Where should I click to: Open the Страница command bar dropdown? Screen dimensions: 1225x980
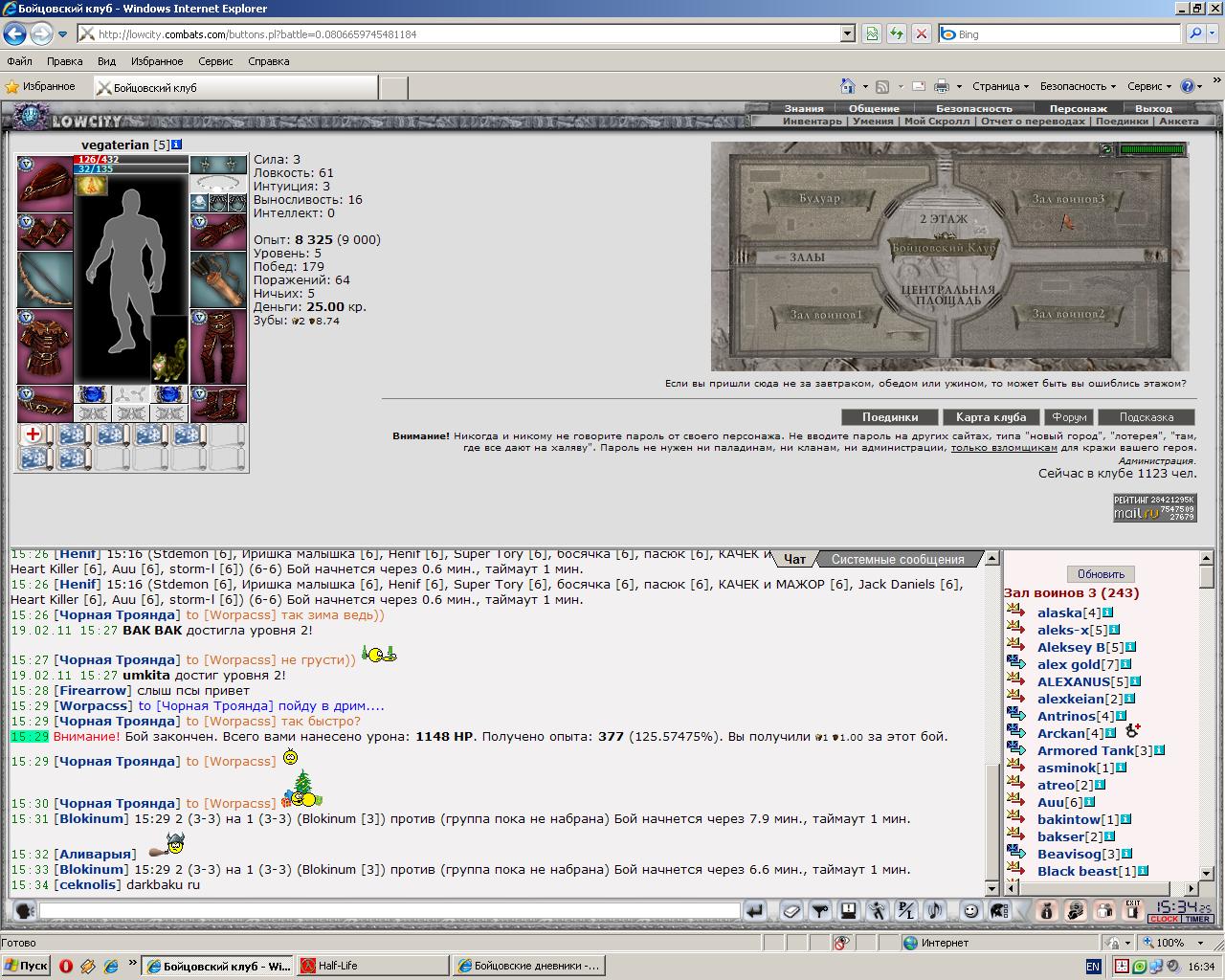pyautogui.click(x=1000, y=86)
